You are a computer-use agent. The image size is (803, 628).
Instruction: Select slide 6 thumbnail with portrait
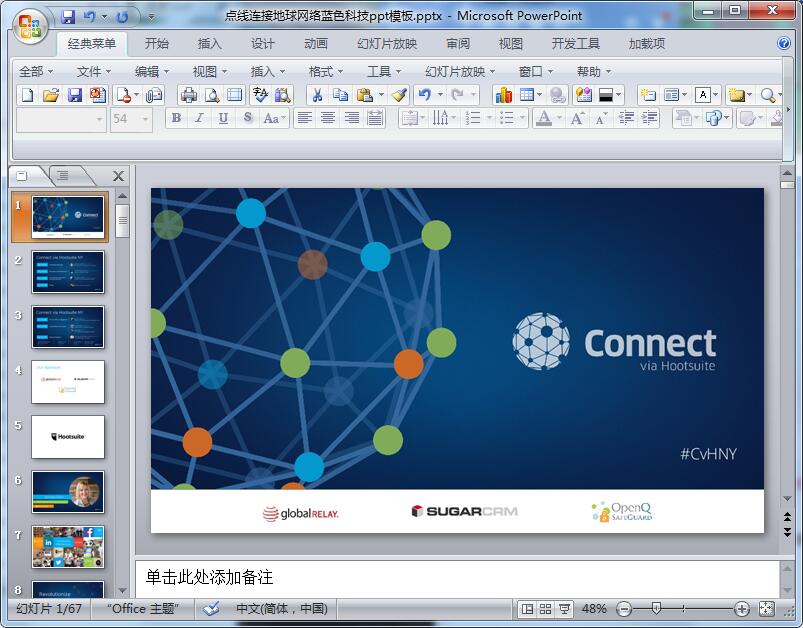pyautogui.click(x=68, y=492)
